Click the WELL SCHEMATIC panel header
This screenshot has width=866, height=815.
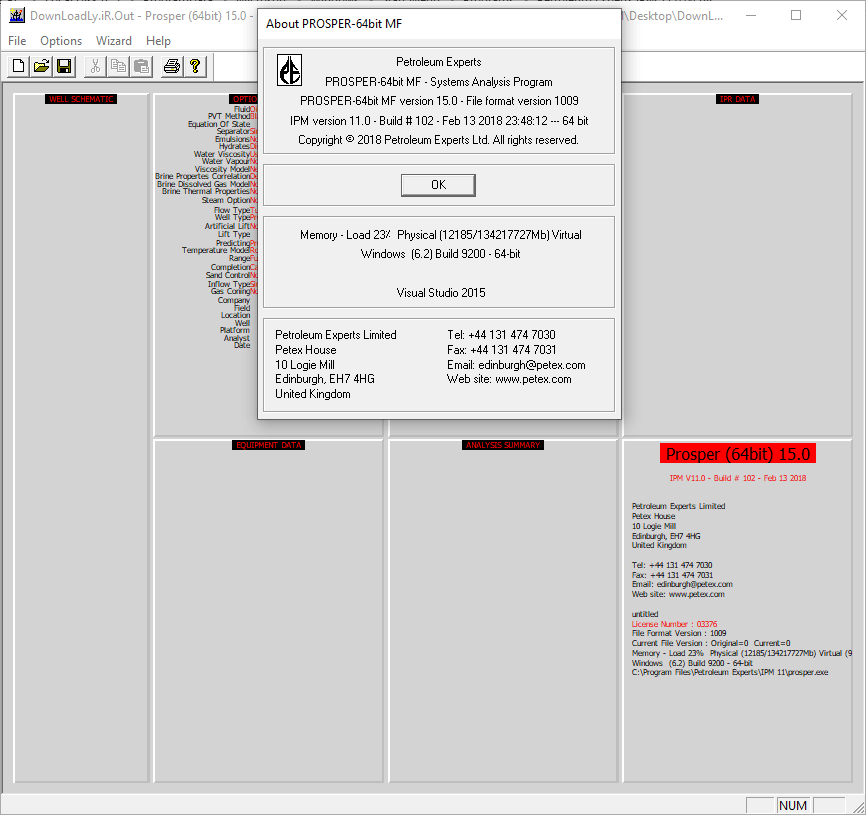[x=81, y=99]
